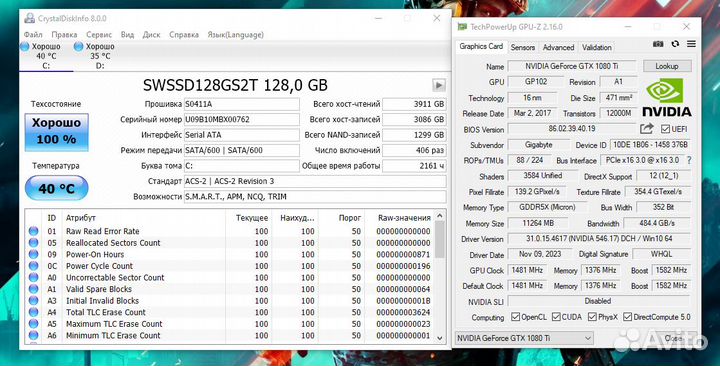This screenshot has height=366, width=720.
Task: Click the GPU-Z refresh icon
Action: coord(675,44)
